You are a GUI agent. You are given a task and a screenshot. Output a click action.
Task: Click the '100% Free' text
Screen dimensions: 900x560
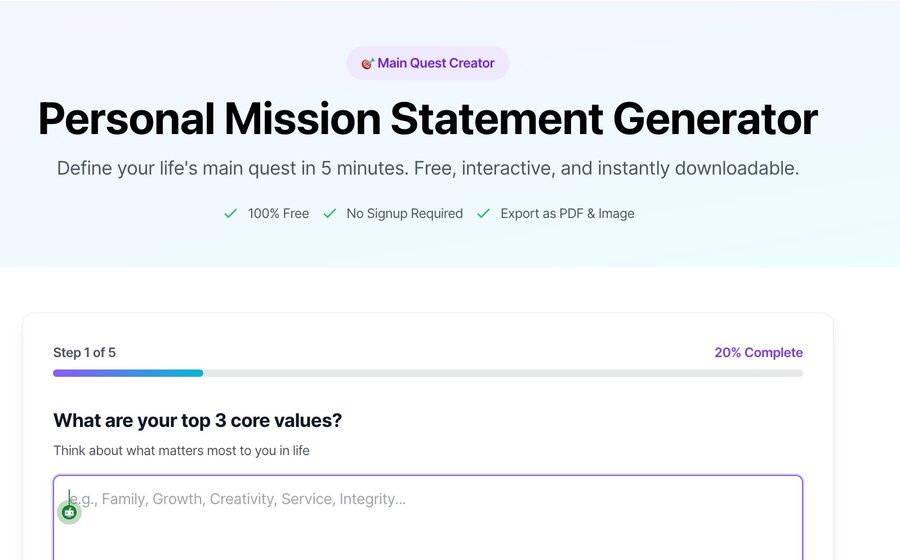click(278, 213)
